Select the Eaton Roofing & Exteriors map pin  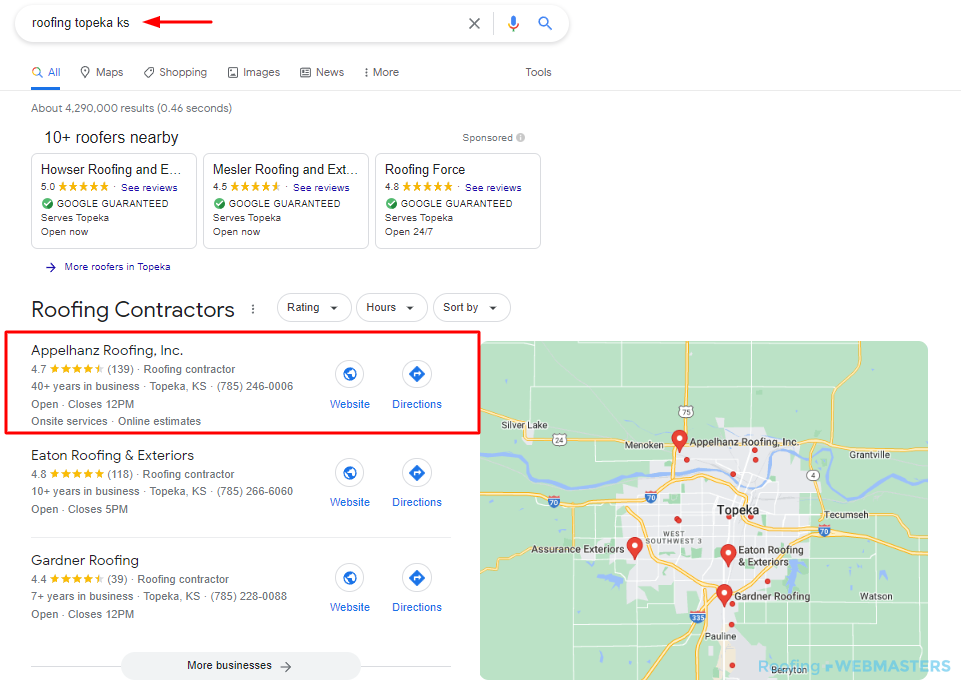[728, 554]
